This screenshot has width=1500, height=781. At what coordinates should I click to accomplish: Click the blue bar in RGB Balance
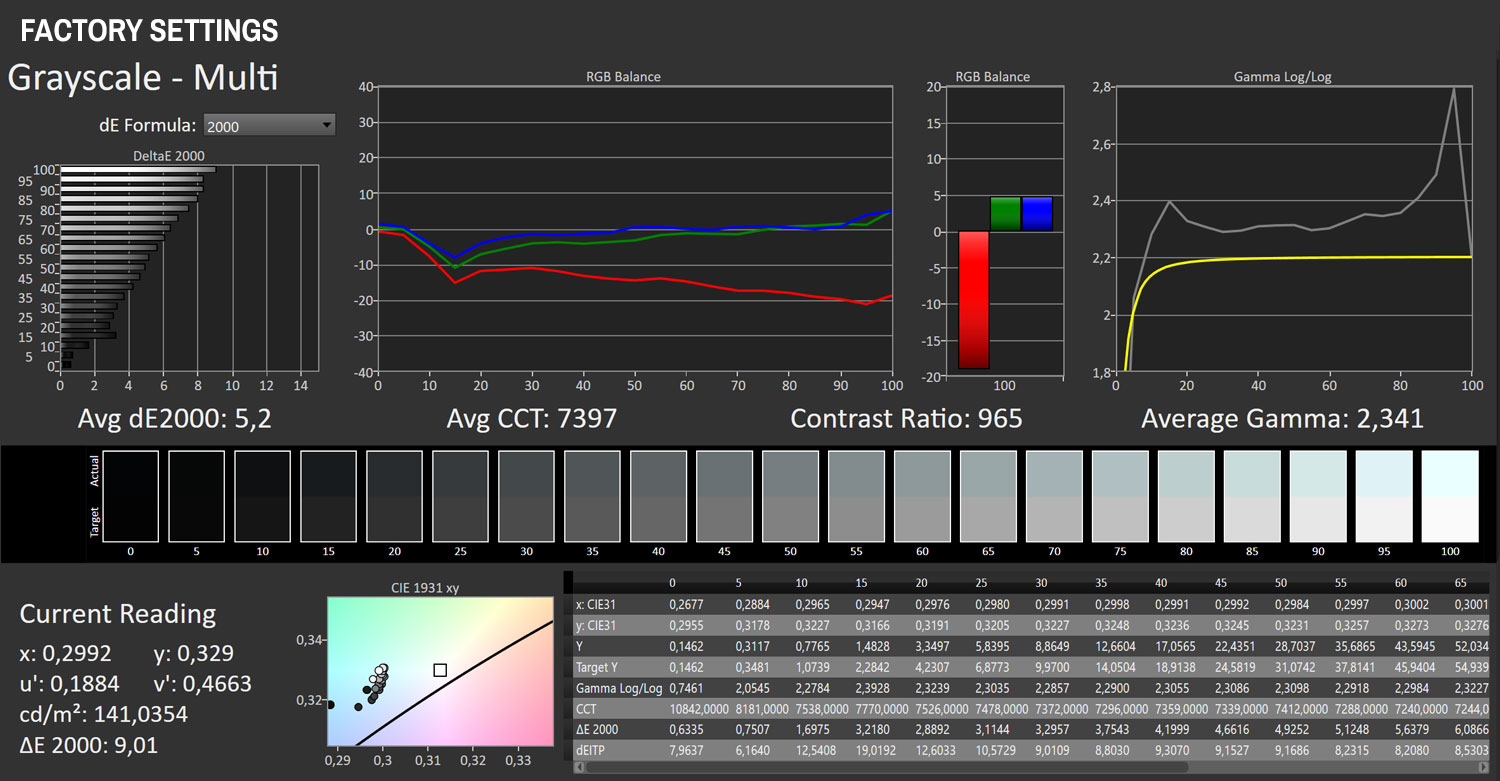1037,214
